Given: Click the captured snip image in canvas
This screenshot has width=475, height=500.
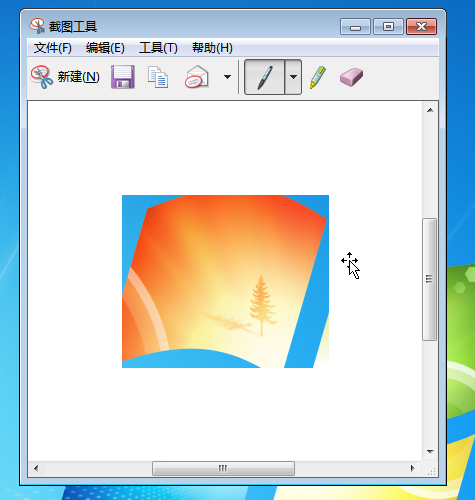Looking at the screenshot, I should 225,281.
